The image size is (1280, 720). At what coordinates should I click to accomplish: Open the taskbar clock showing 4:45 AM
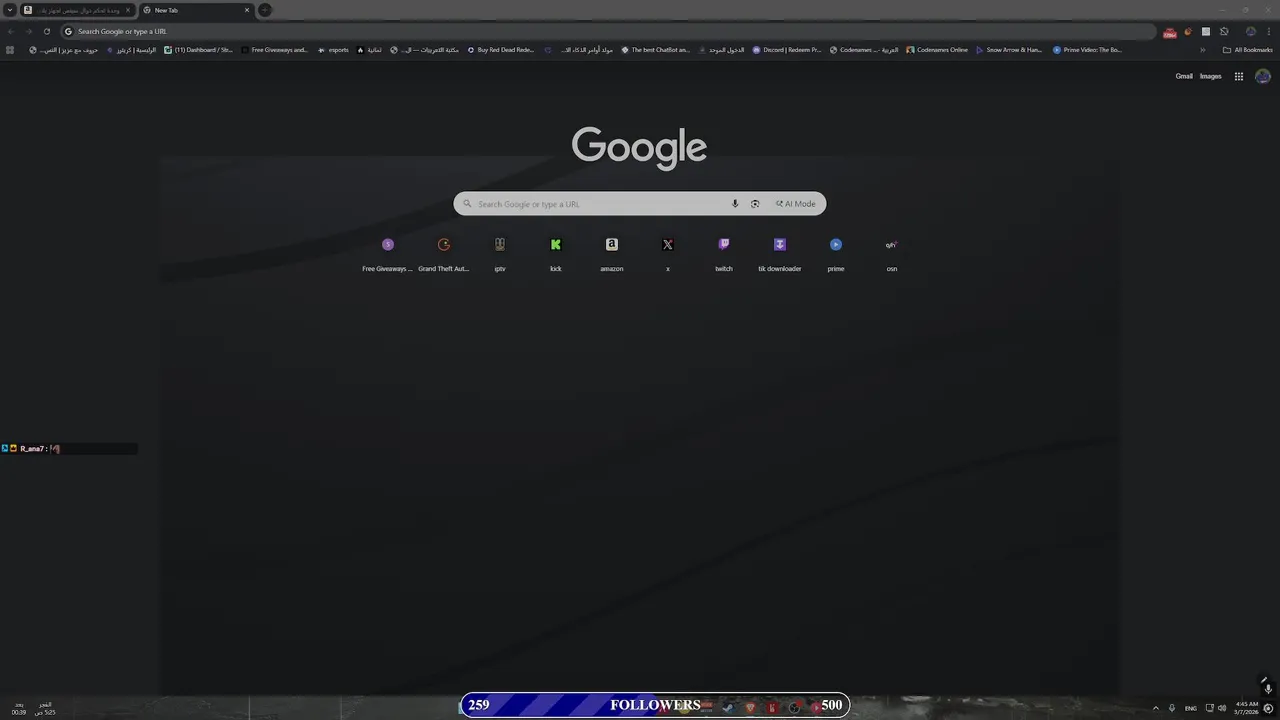1247,708
